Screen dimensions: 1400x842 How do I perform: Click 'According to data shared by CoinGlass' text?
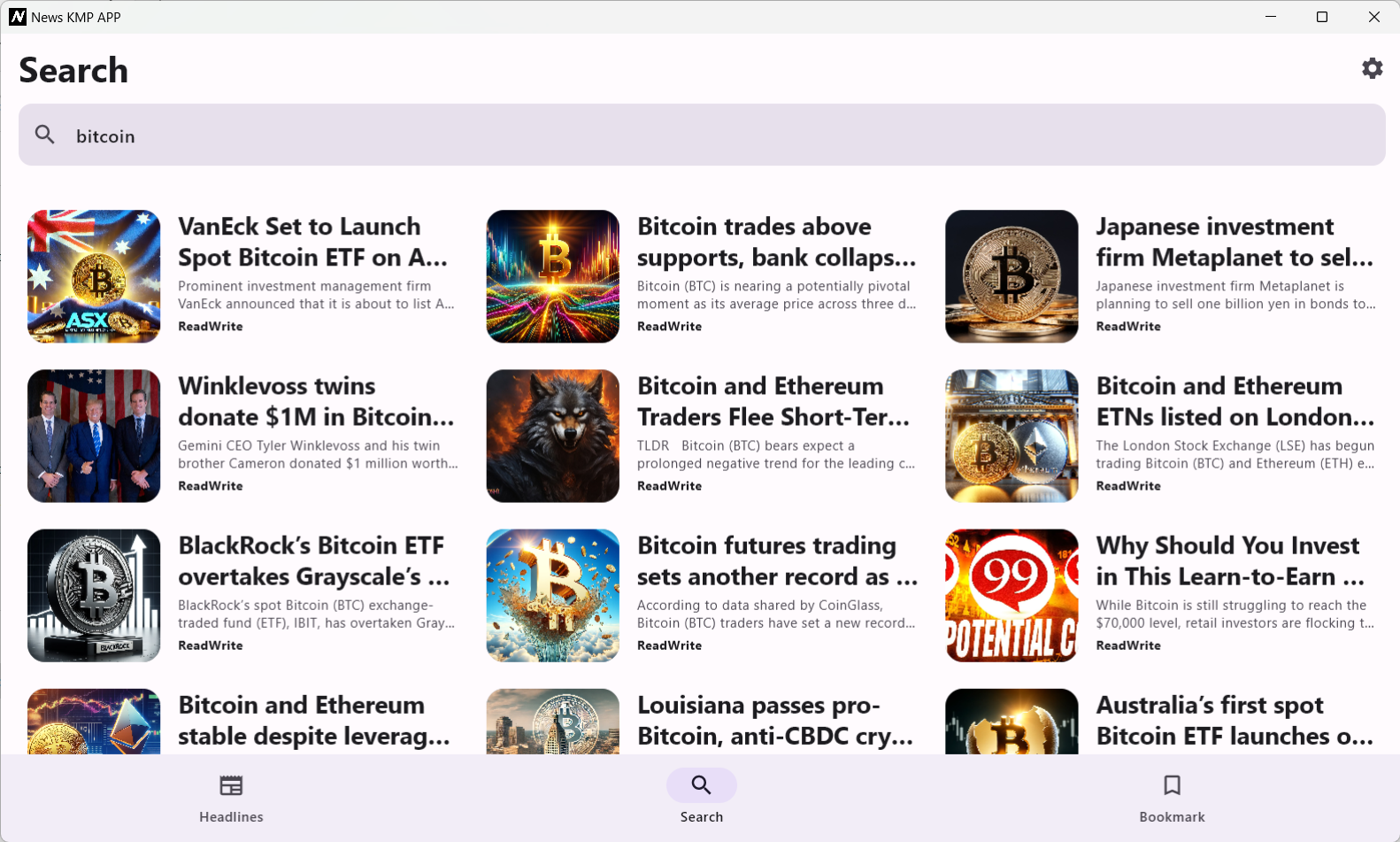pyautogui.click(x=760, y=606)
